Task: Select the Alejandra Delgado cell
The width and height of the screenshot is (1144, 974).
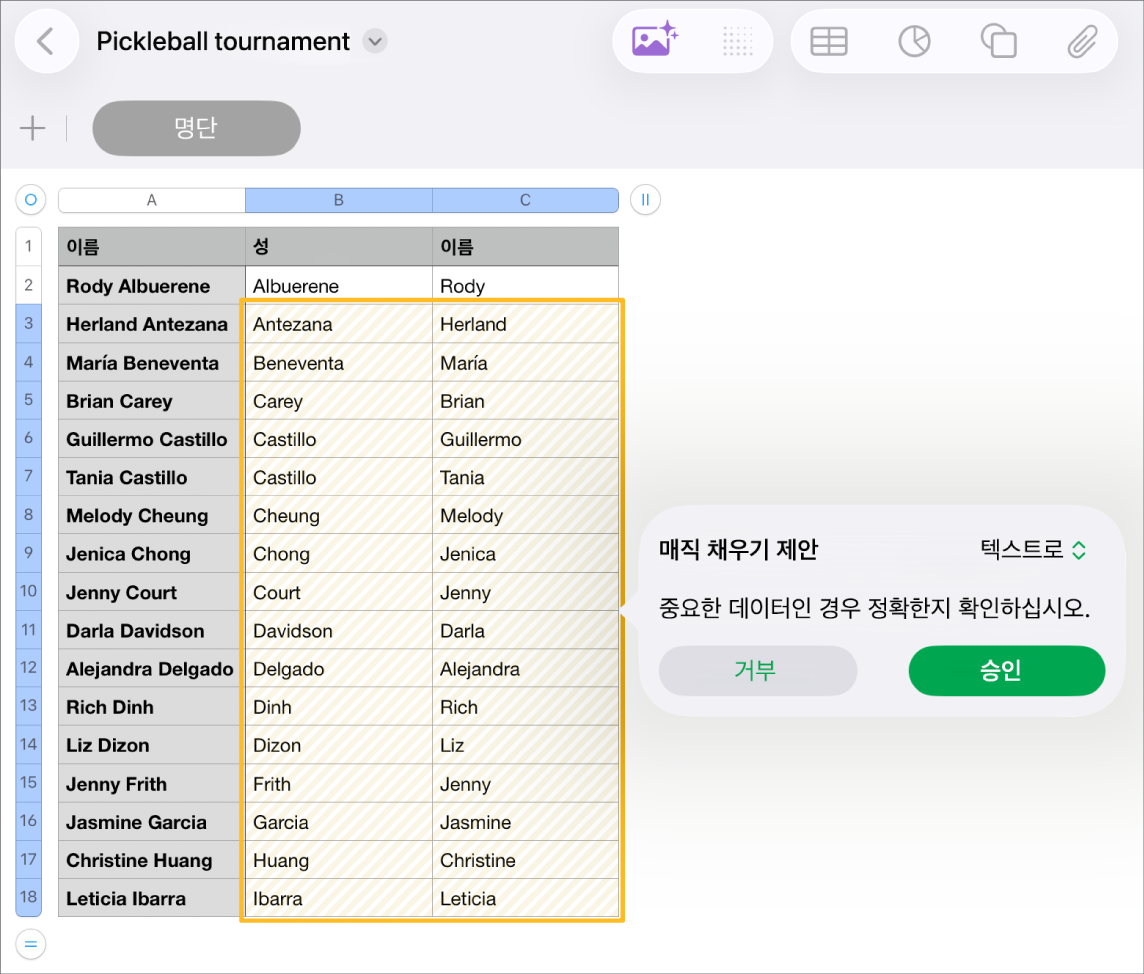Action: [x=152, y=669]
